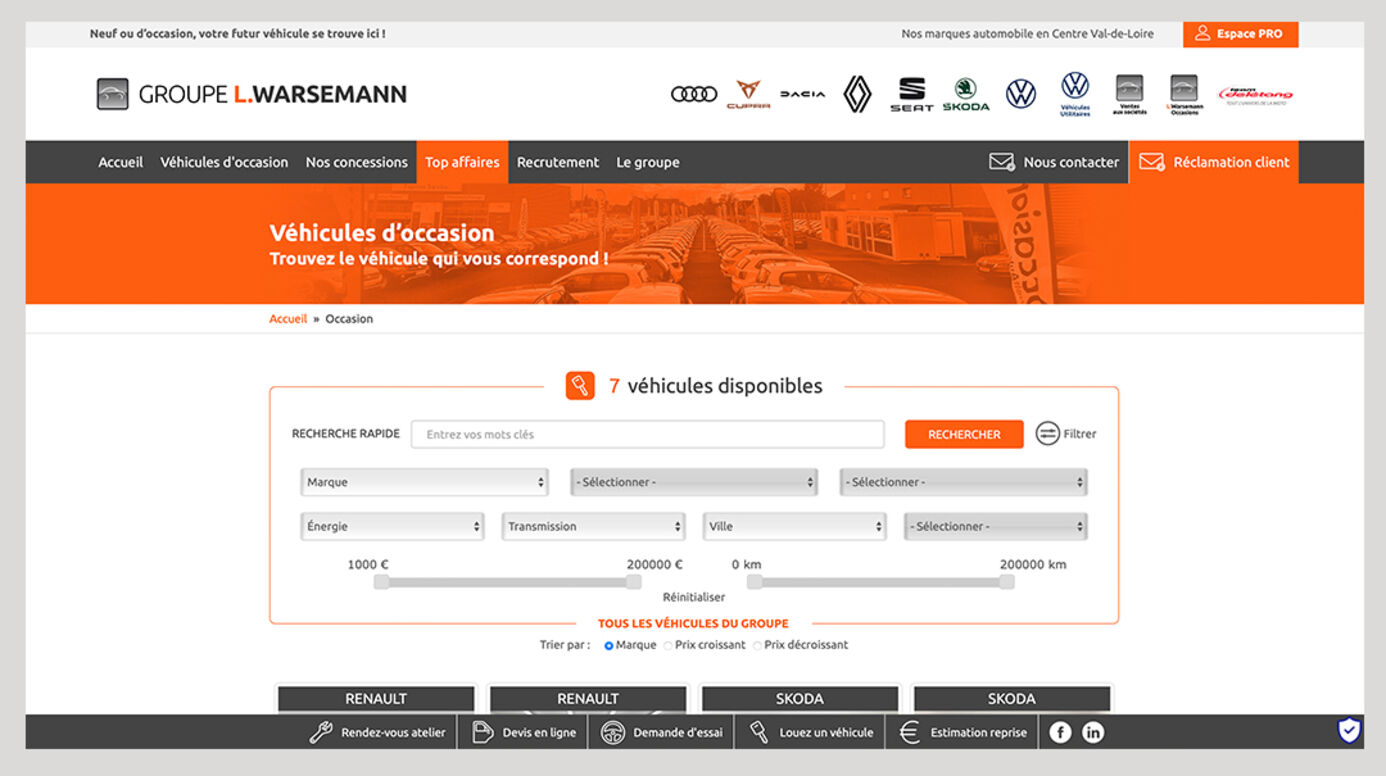Click the Accueil breadcrumb link
Screen dimensions: 1386x776
(x=288, y=319)
